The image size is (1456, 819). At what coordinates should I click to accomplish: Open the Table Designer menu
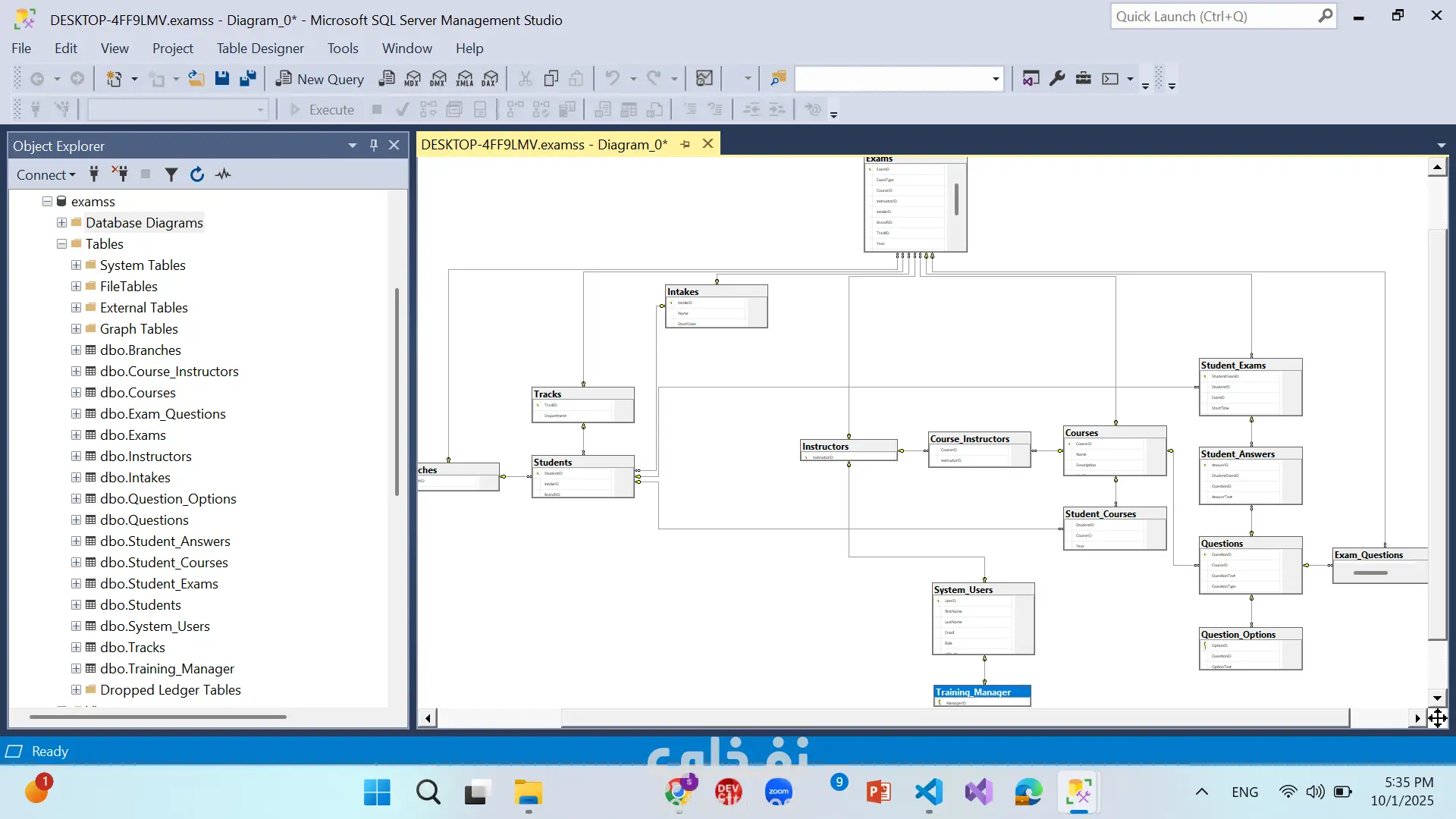click(x=260, y=49)
